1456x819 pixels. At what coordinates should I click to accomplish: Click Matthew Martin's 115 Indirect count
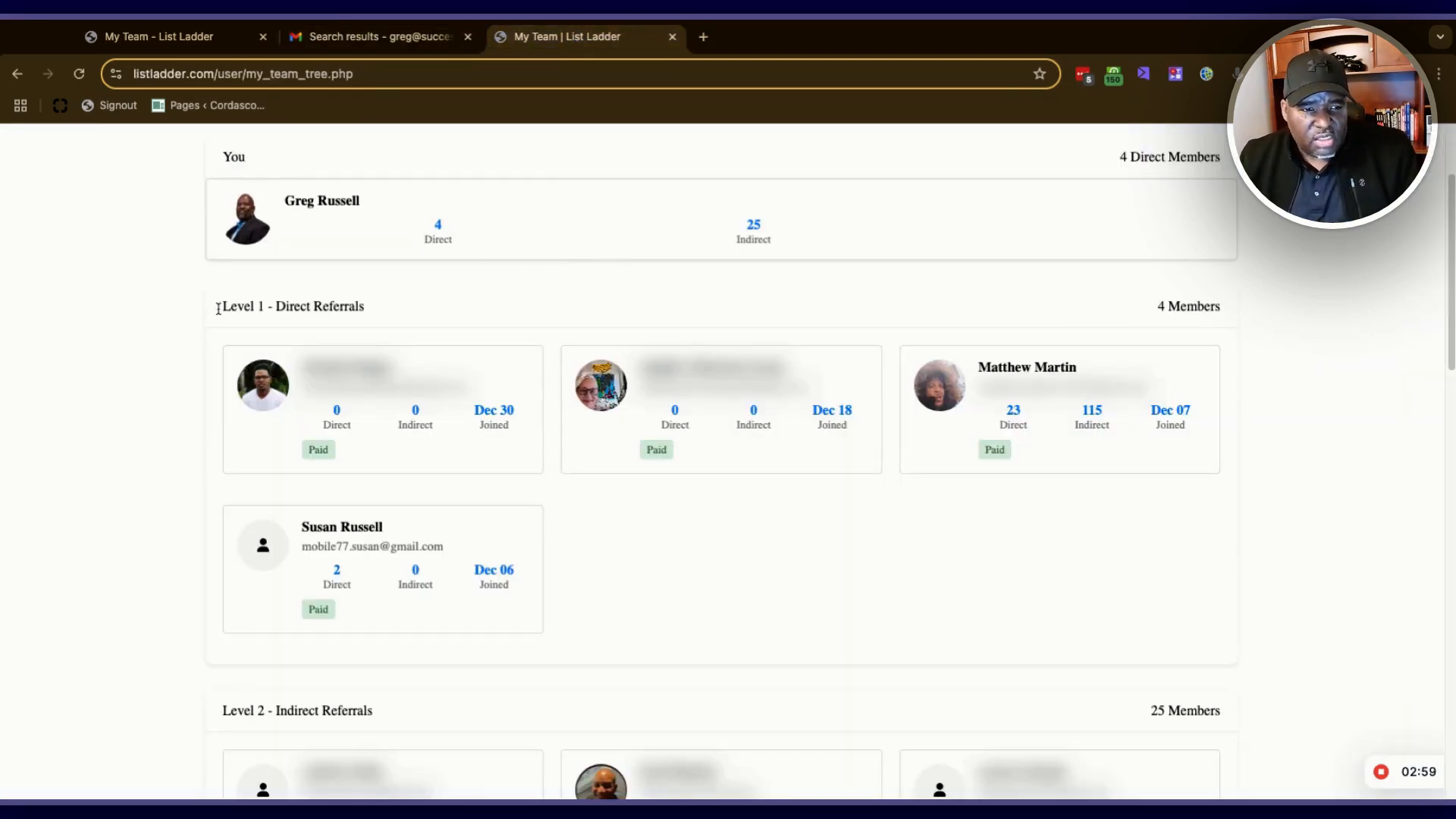point(1092,409)
